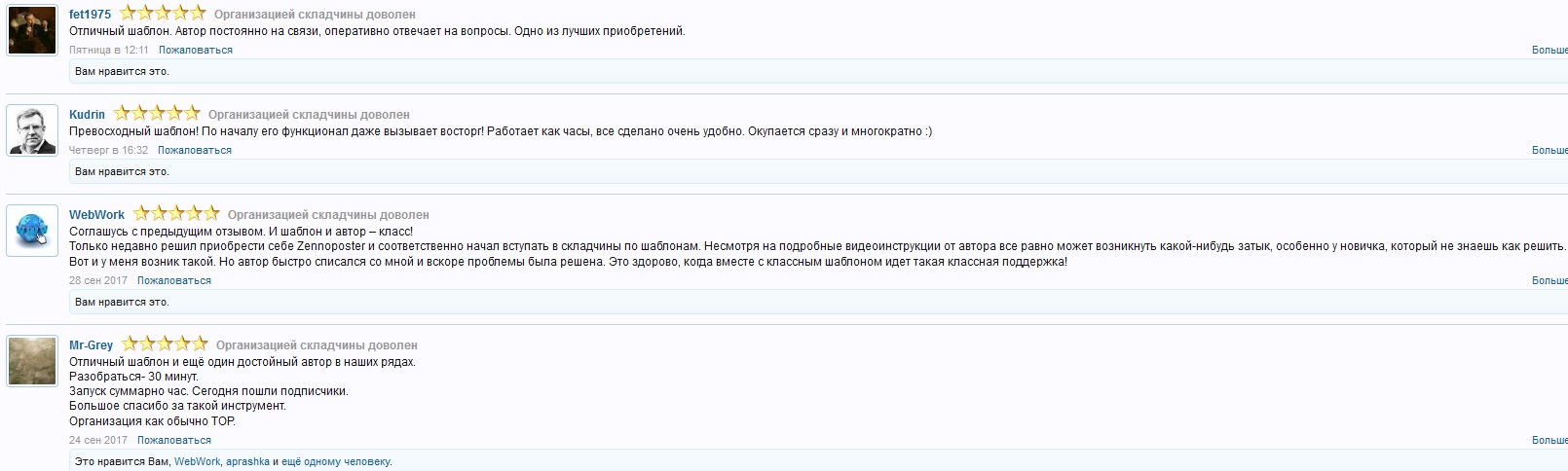Click the 'Четверг в 16:32' timestamp

pyautogui.click(x=108, y=150)
